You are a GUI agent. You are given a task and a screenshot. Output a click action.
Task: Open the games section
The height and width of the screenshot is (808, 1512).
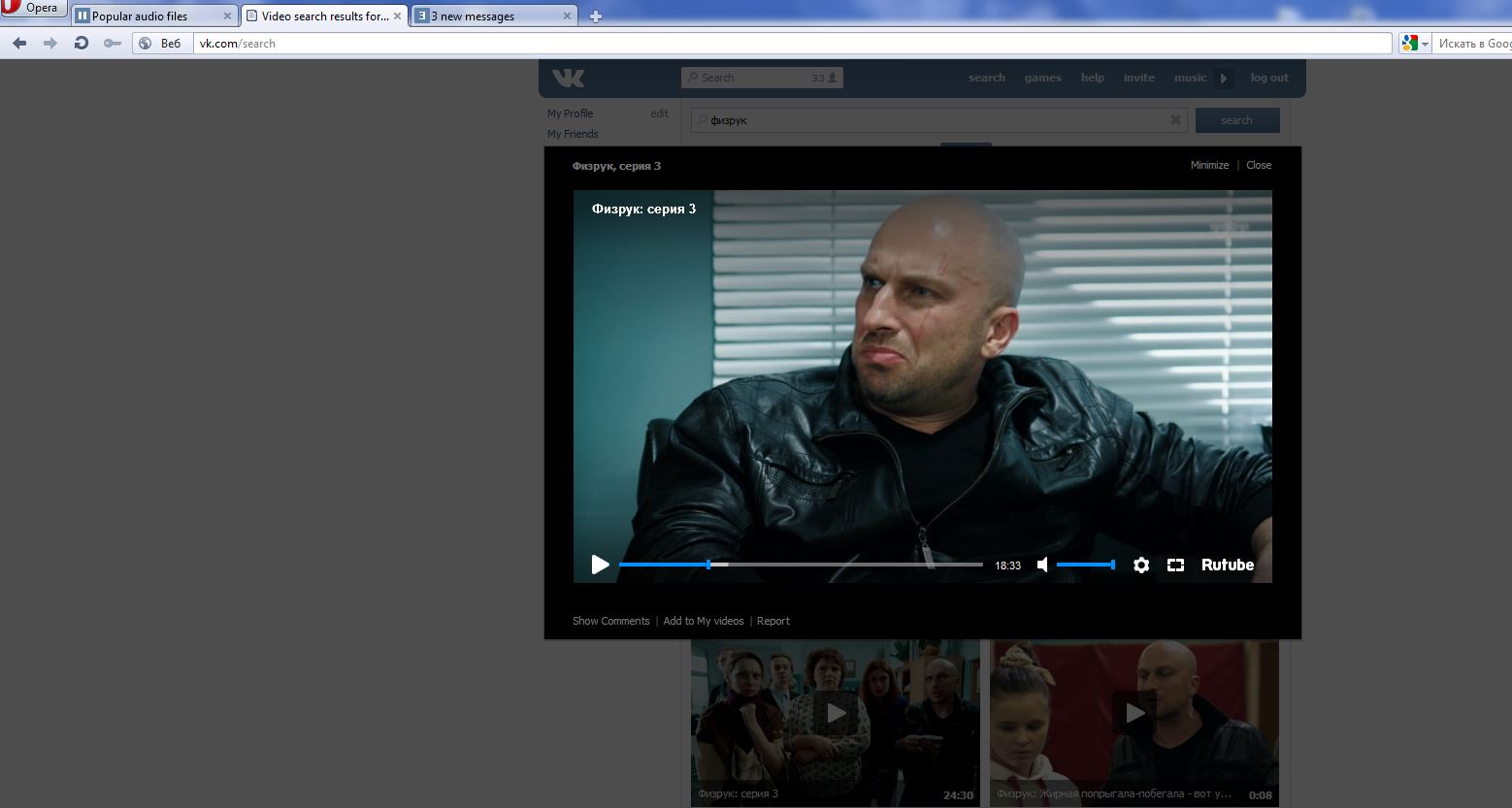[1043, 78]
